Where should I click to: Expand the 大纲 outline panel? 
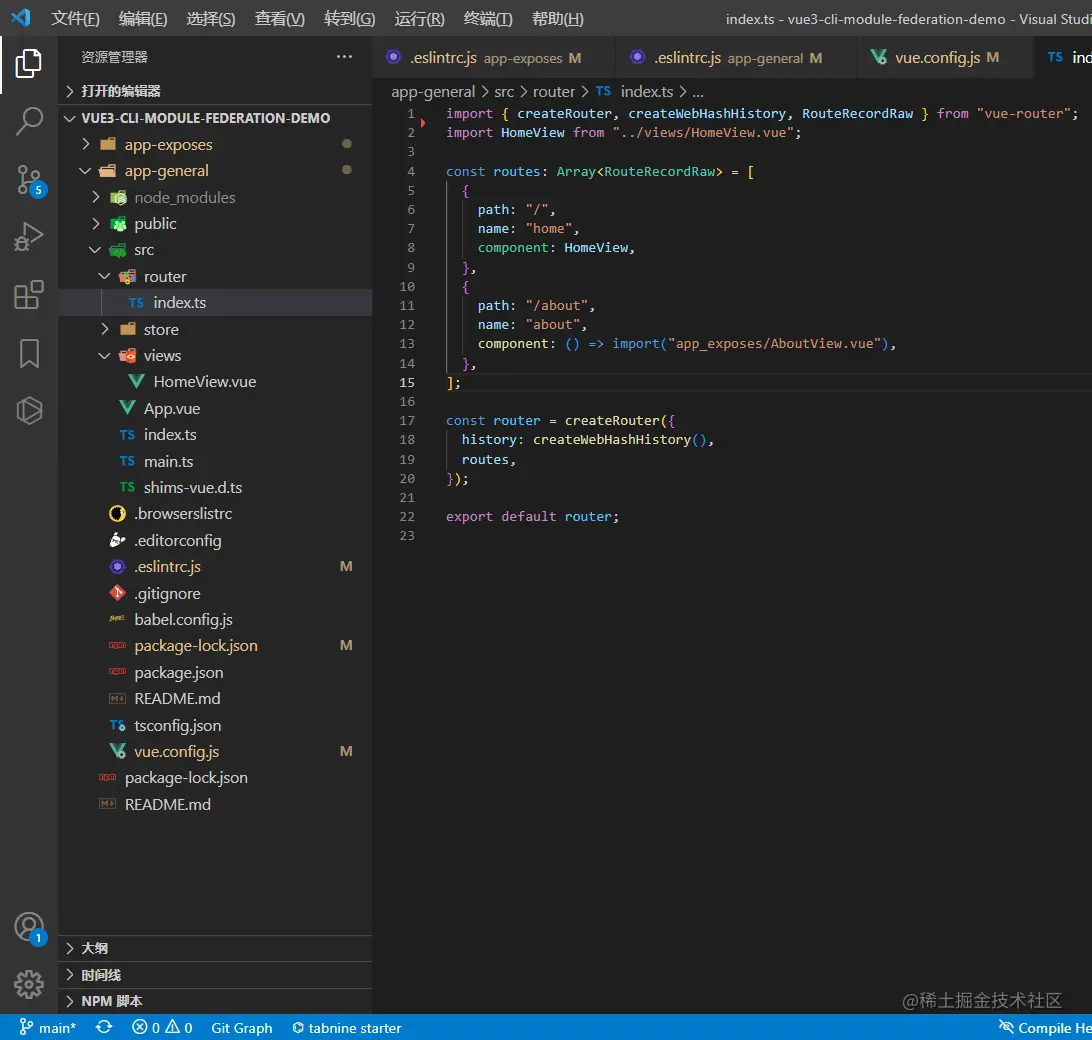[214, 948]
